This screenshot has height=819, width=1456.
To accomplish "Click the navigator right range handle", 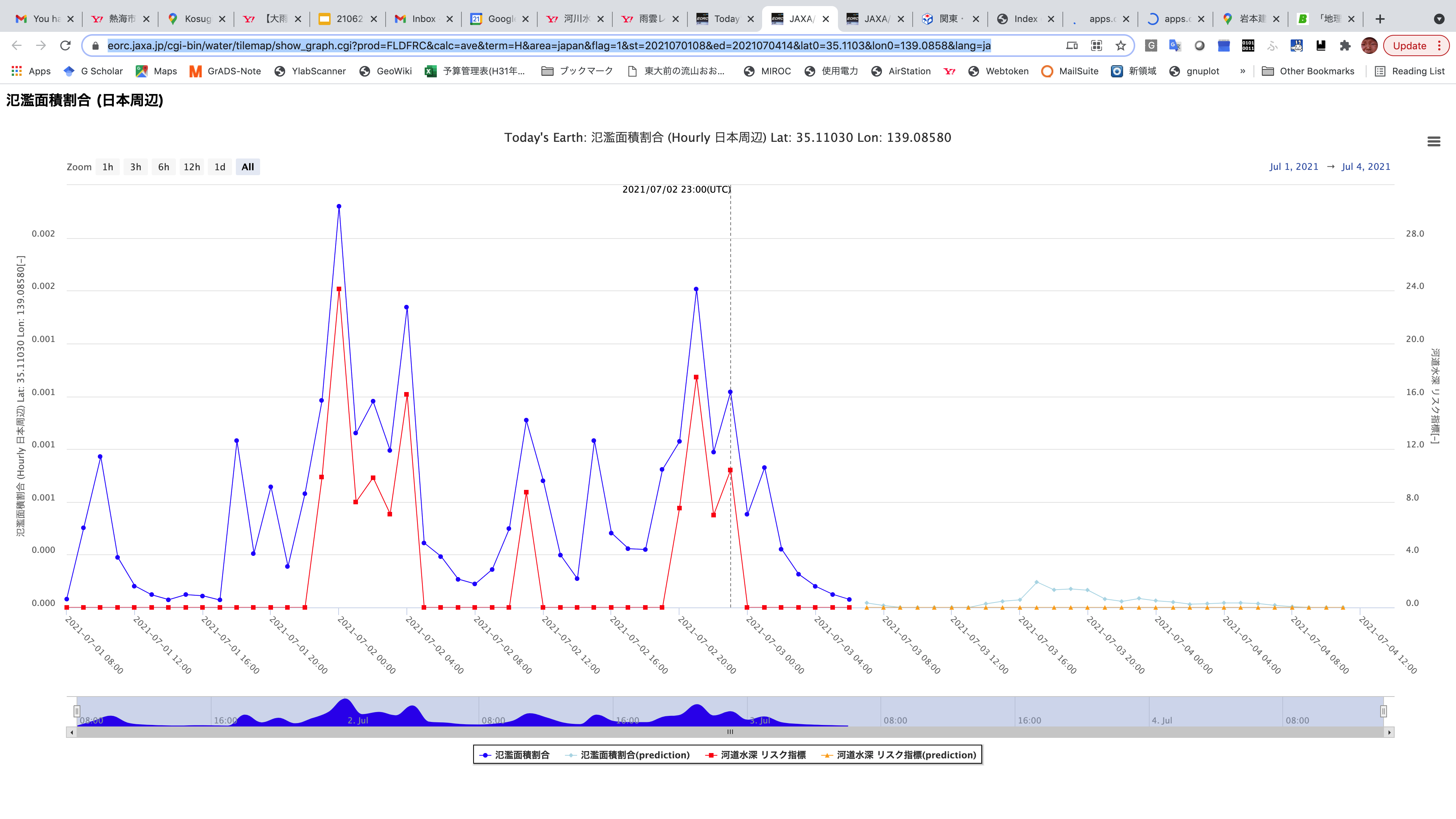I will coord(1383,711).
